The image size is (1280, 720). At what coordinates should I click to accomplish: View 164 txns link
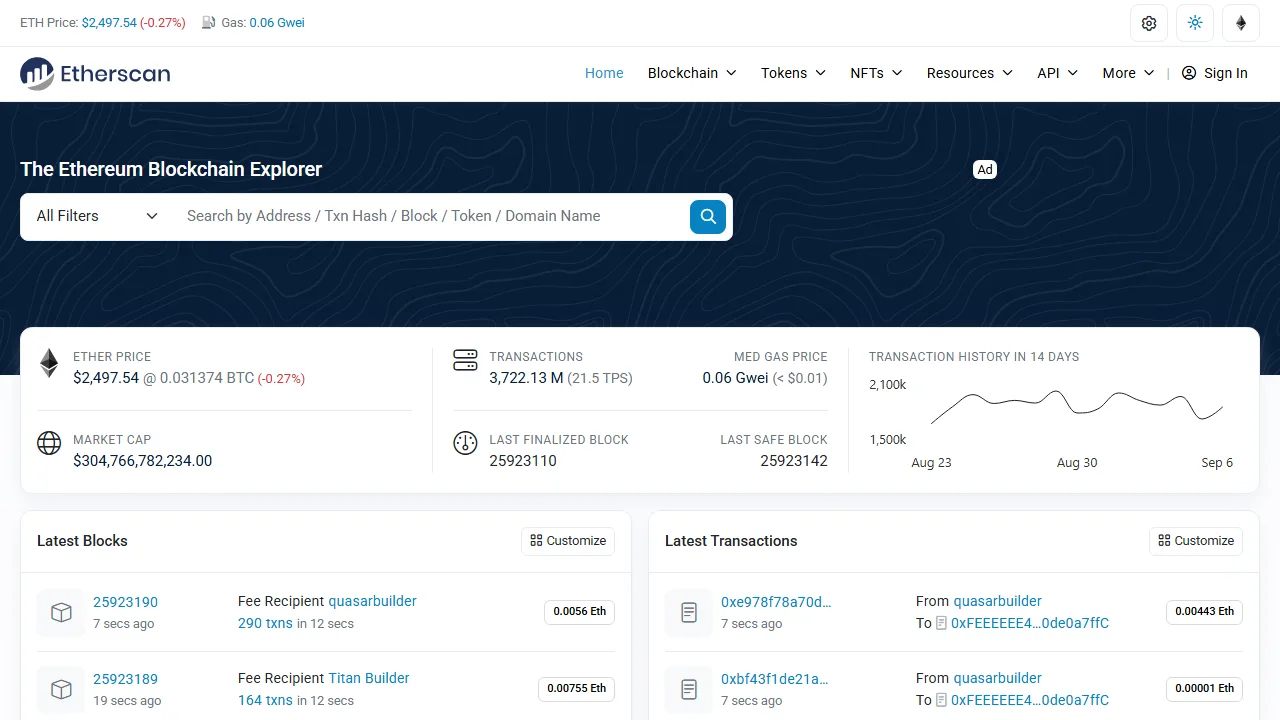pos(265,700)
